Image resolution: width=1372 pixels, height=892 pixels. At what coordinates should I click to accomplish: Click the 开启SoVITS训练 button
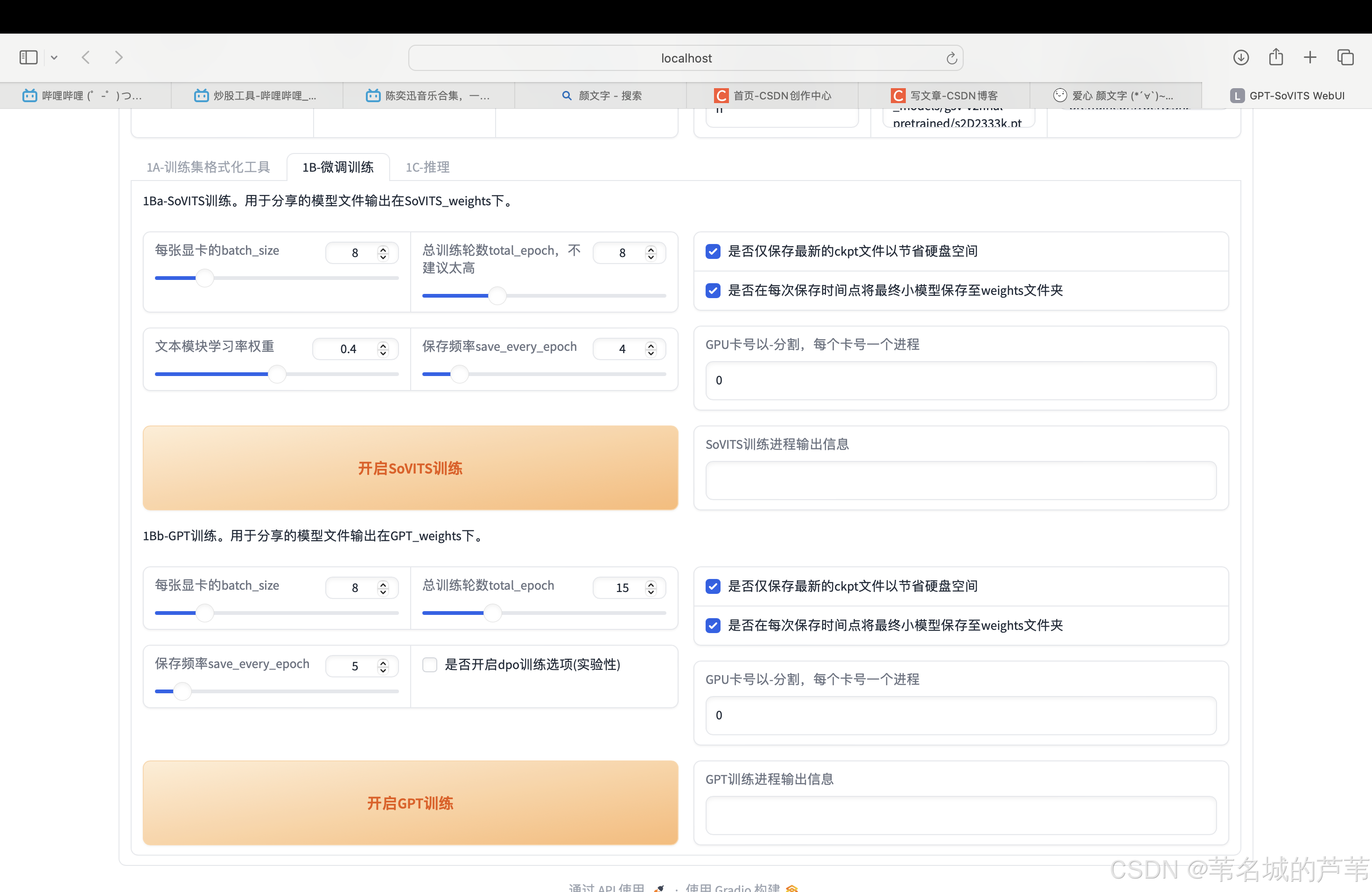pyautogui.click(x=410, y=468)
